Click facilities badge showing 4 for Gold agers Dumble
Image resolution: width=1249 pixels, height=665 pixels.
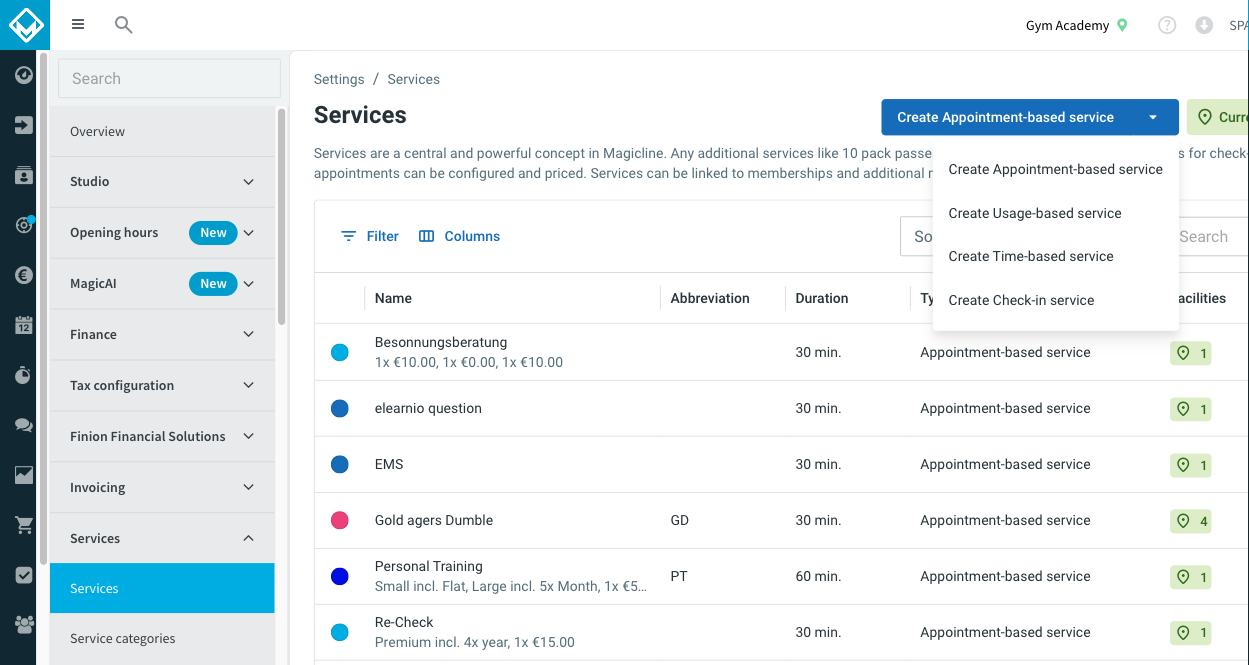pyautogui.click(x=1191, y=521)
